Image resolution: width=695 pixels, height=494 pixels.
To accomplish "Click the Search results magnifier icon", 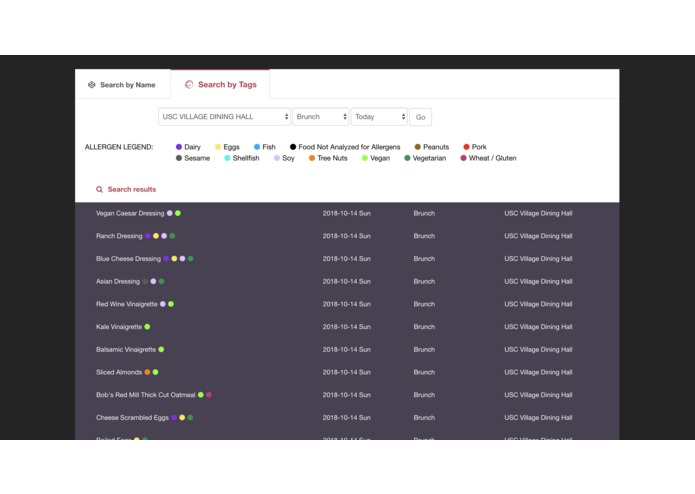I will [x=99, y=190].
